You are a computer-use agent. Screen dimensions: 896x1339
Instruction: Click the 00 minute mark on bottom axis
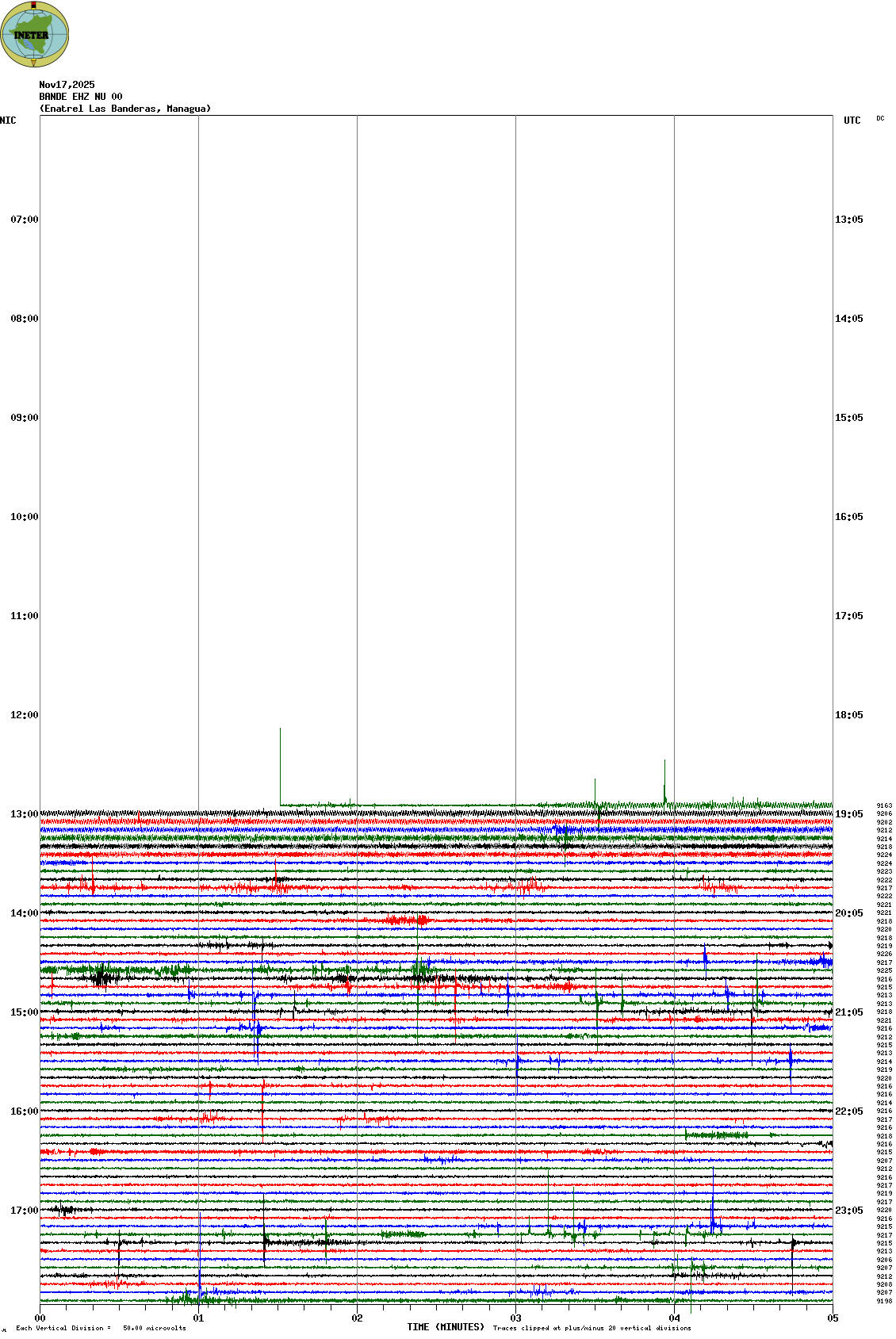pyautogui.click(x=40, y=1318)
